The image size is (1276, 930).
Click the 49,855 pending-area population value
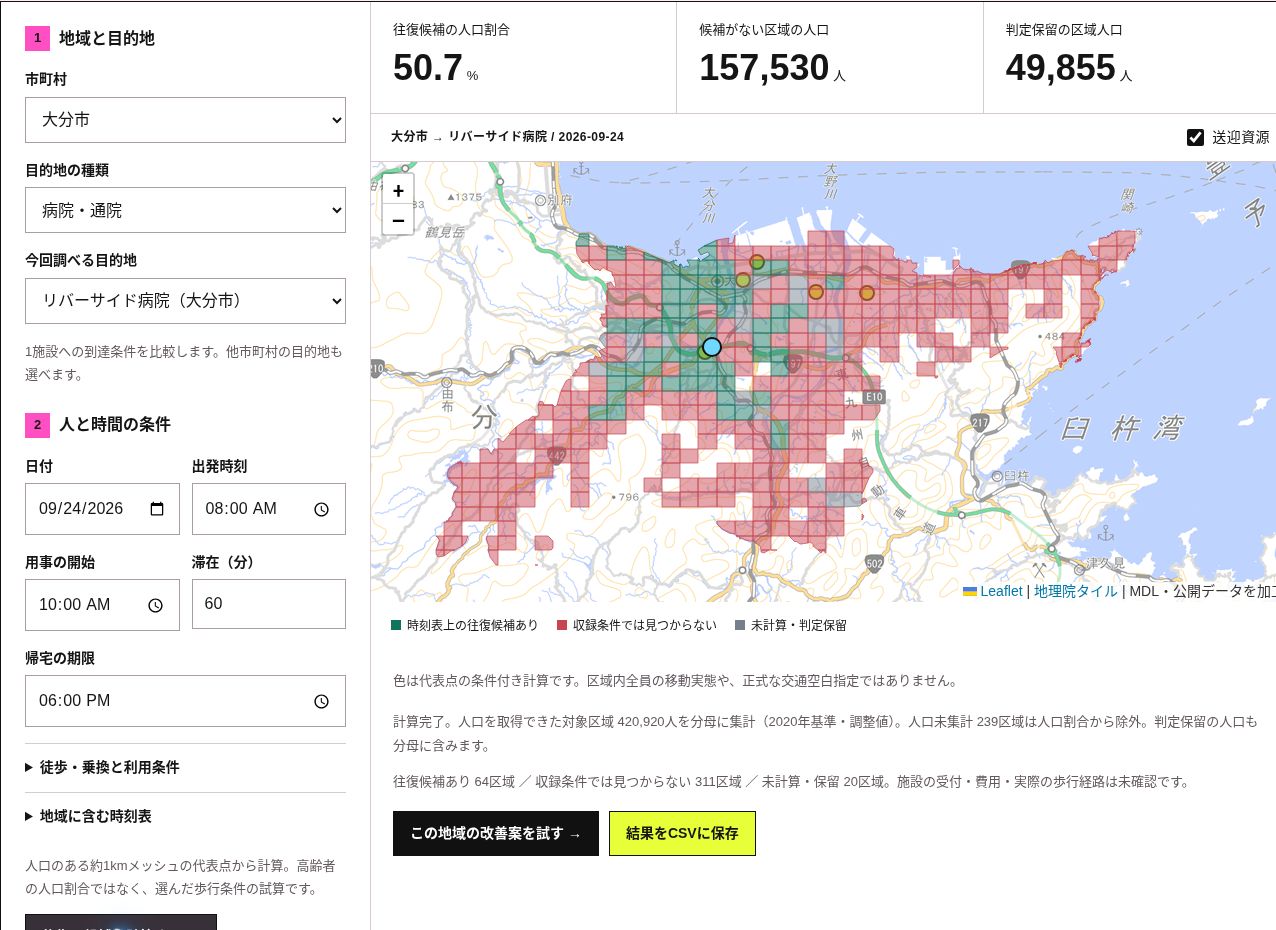(1060, 68)
